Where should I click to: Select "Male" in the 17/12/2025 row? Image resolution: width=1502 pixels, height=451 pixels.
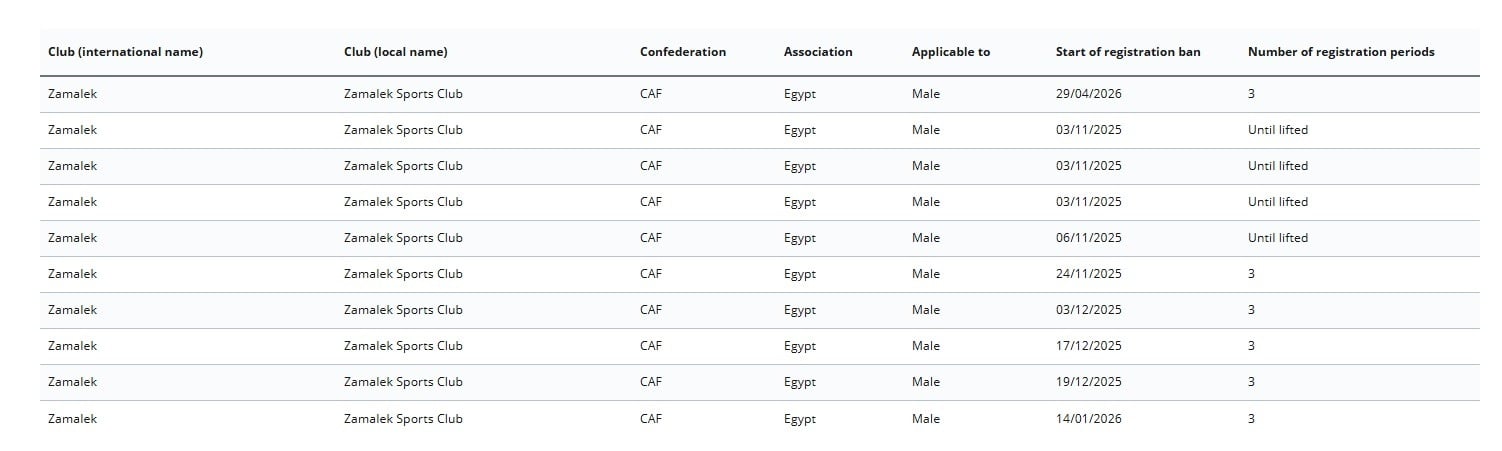click(926, 346)
